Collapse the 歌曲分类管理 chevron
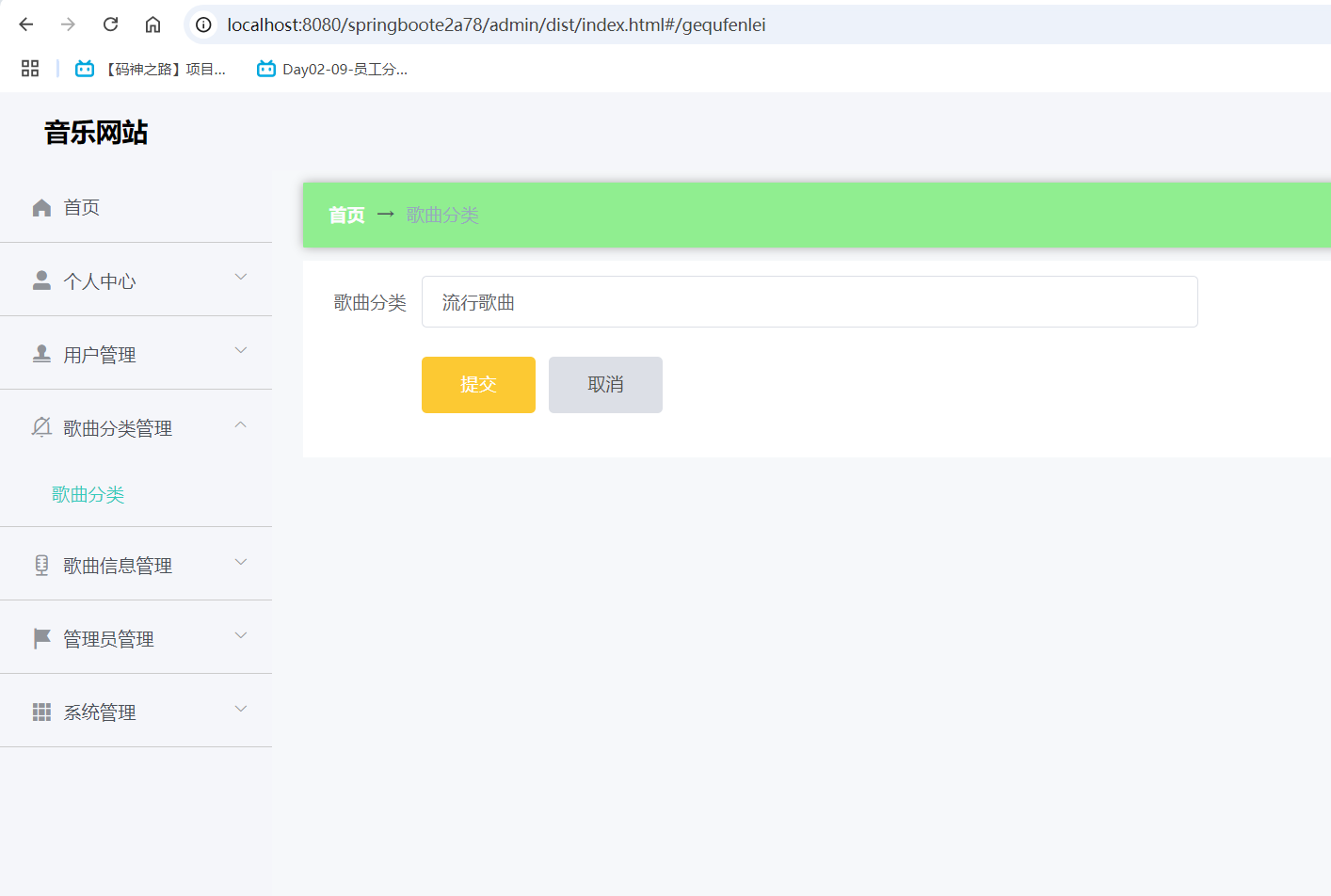The width and height of the screenshot is (1331, 896). pos(241,424)
